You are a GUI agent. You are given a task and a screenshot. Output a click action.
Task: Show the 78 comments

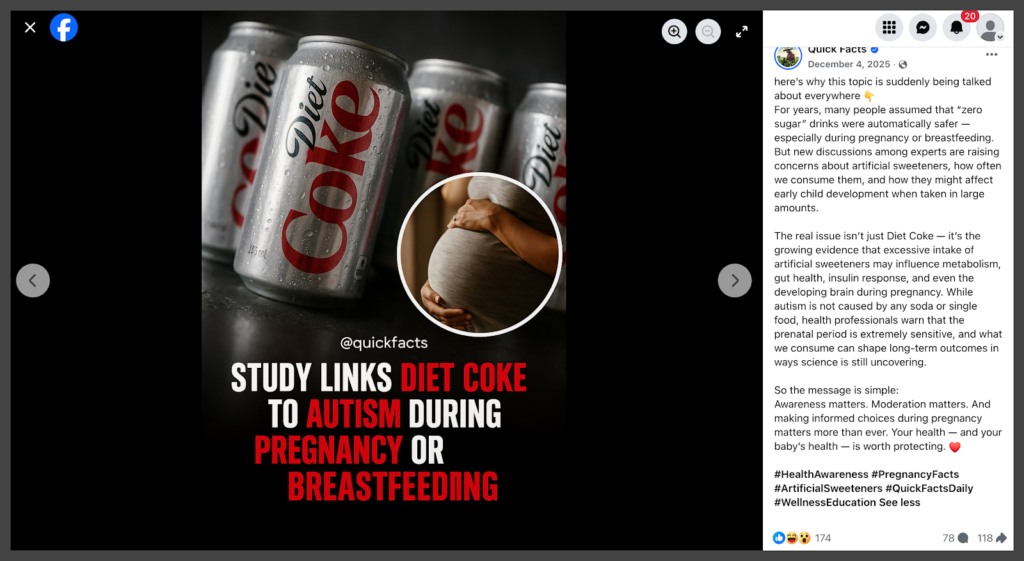pyautogui.click(x=955, y=538)
